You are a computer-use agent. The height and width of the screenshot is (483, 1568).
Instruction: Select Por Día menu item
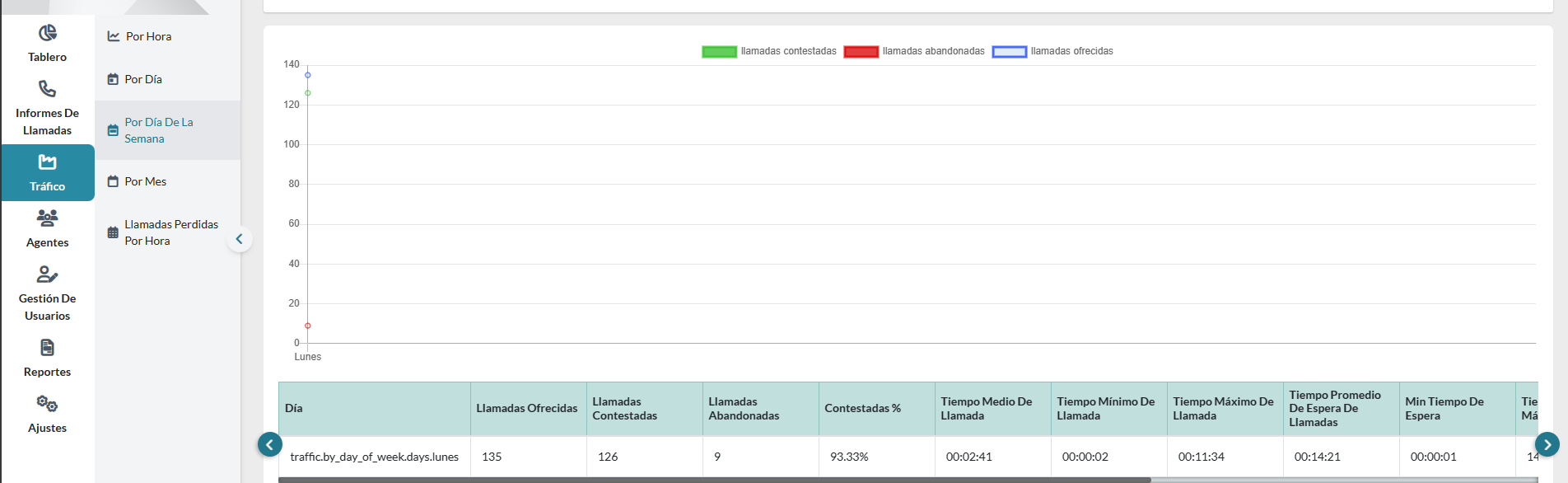143,79
